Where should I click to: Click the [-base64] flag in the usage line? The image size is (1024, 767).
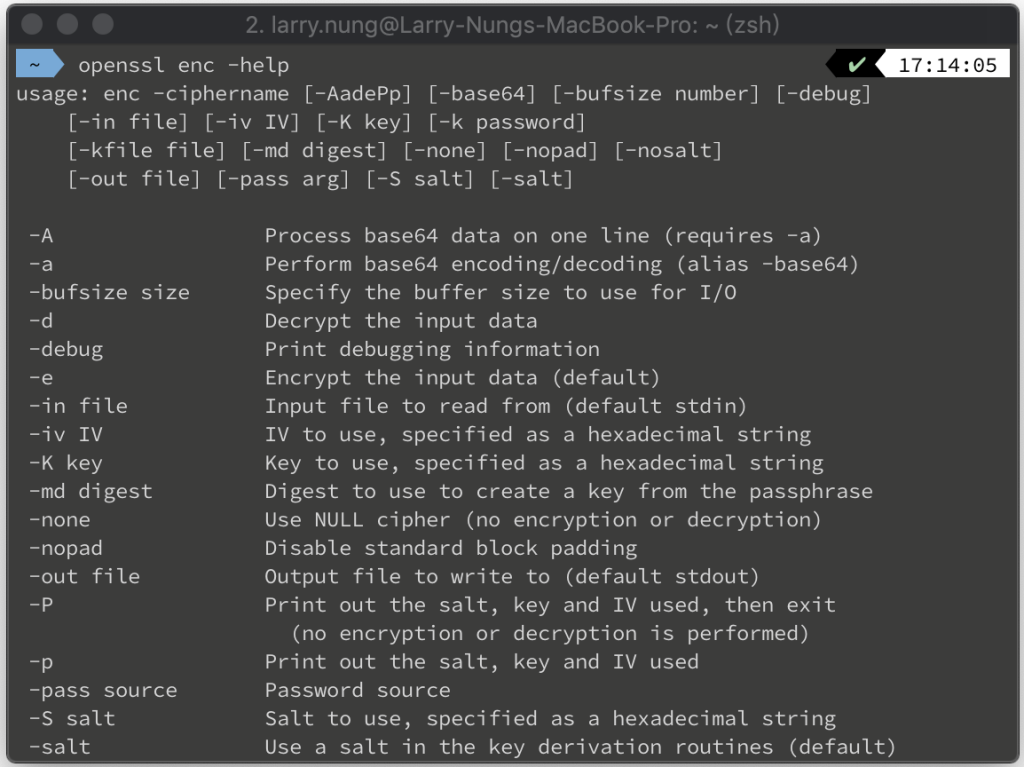coord(482,93)
